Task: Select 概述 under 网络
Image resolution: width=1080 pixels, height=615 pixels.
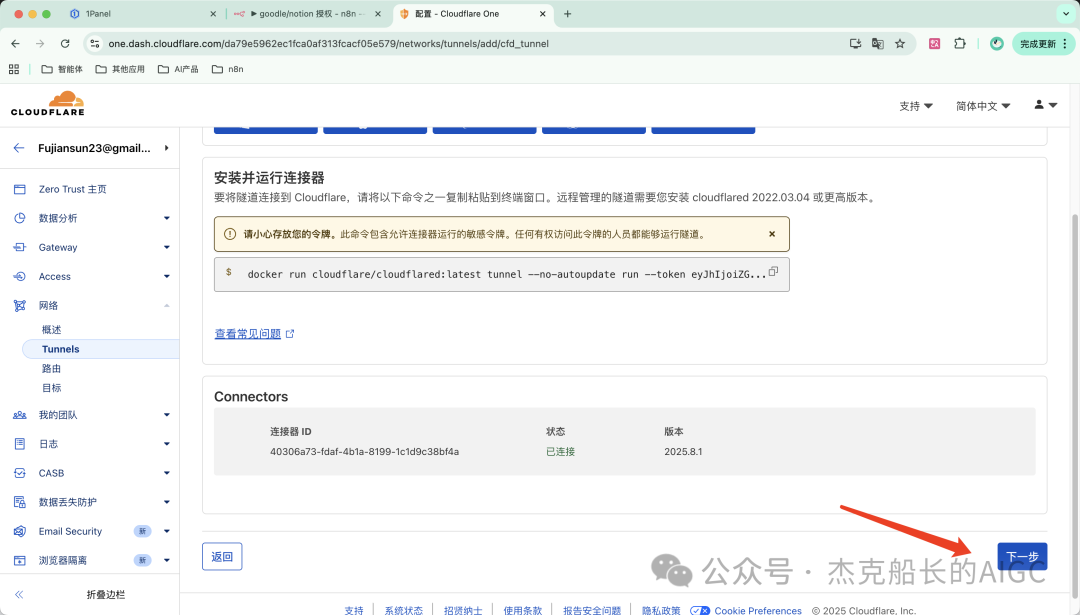Action: click(52, 330)
